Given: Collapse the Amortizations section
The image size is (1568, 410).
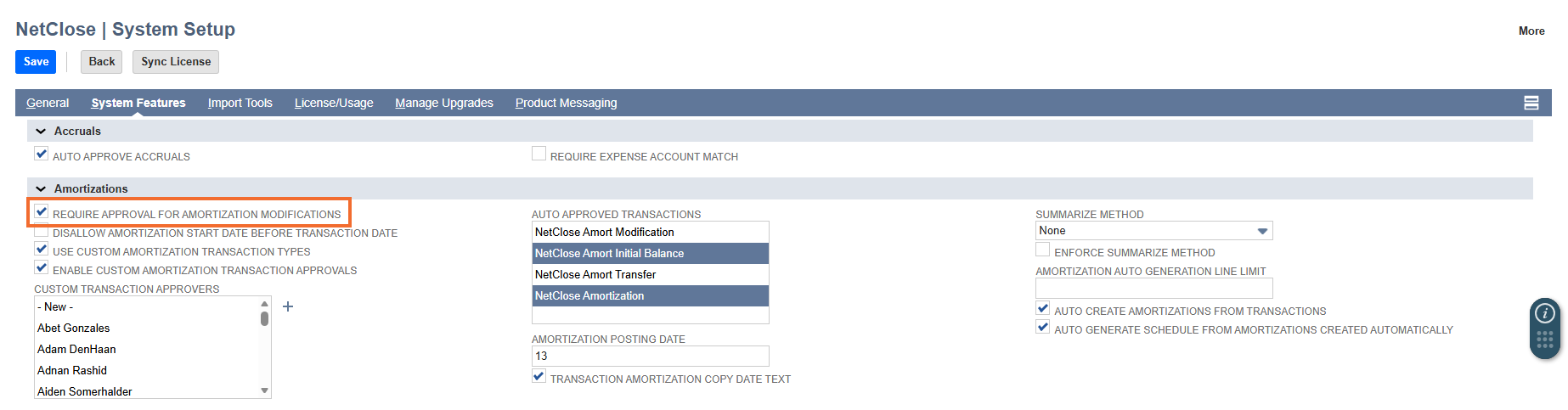Looking at the screenshot, I should (41, 189).
